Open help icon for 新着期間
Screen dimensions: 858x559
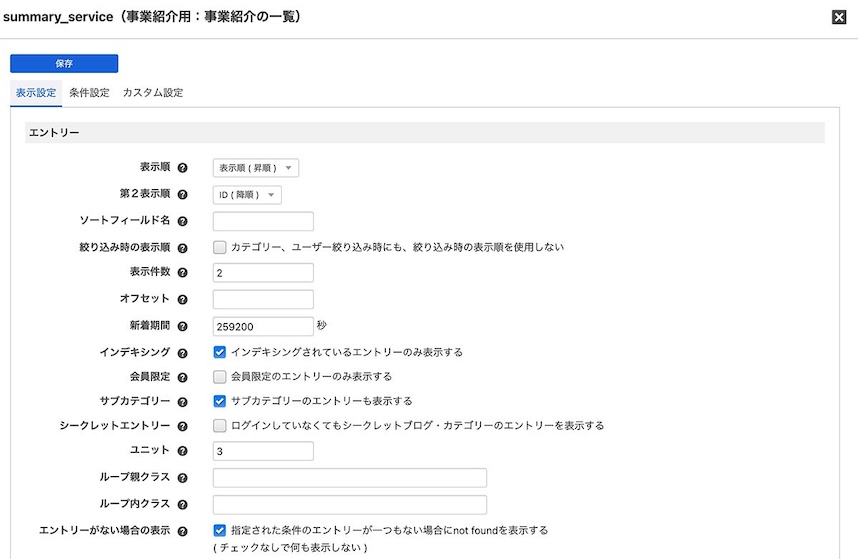[182, 326]
